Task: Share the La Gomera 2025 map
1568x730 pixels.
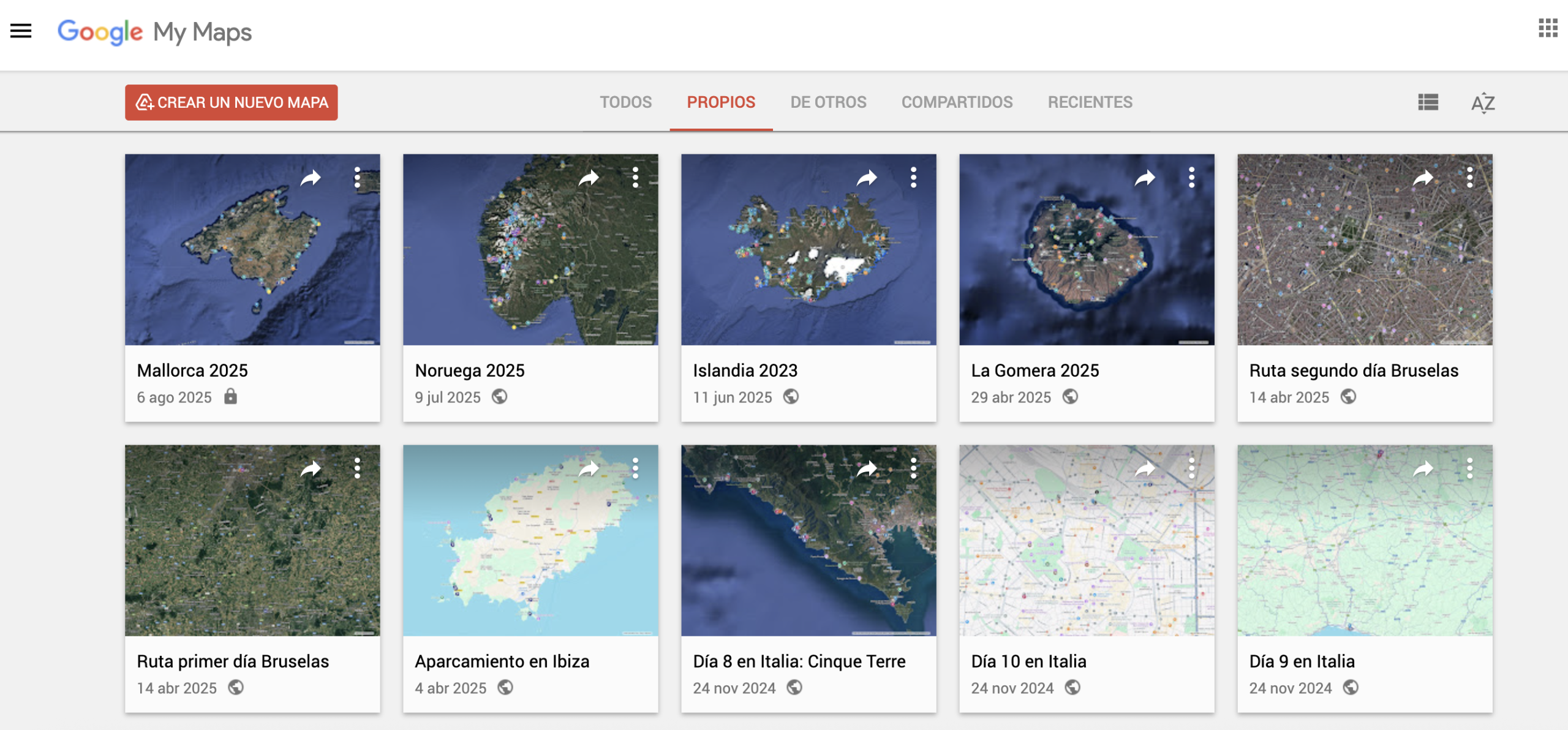Action: [x=1145, y=178]
